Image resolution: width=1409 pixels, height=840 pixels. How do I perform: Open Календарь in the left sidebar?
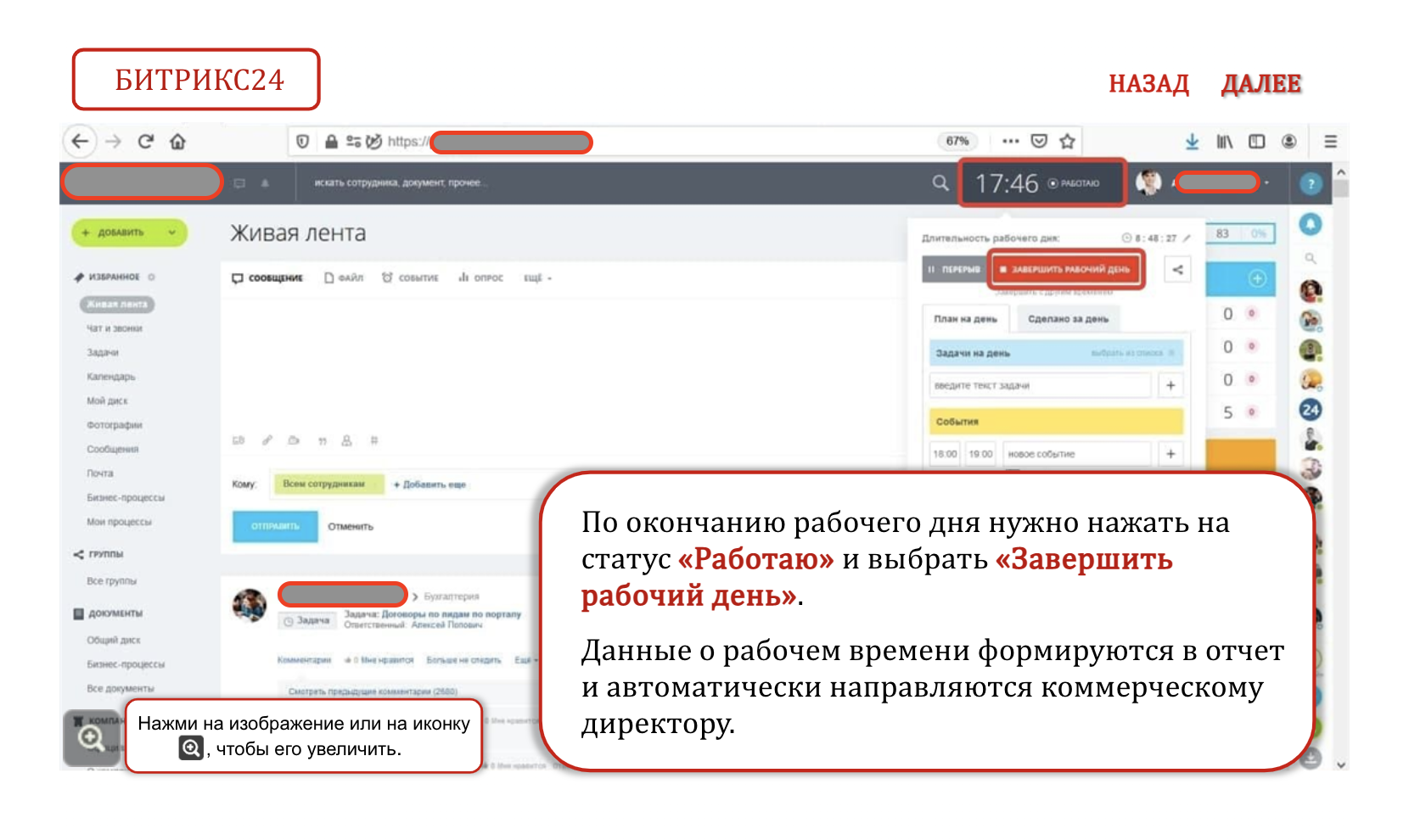[x=110, y=377]
